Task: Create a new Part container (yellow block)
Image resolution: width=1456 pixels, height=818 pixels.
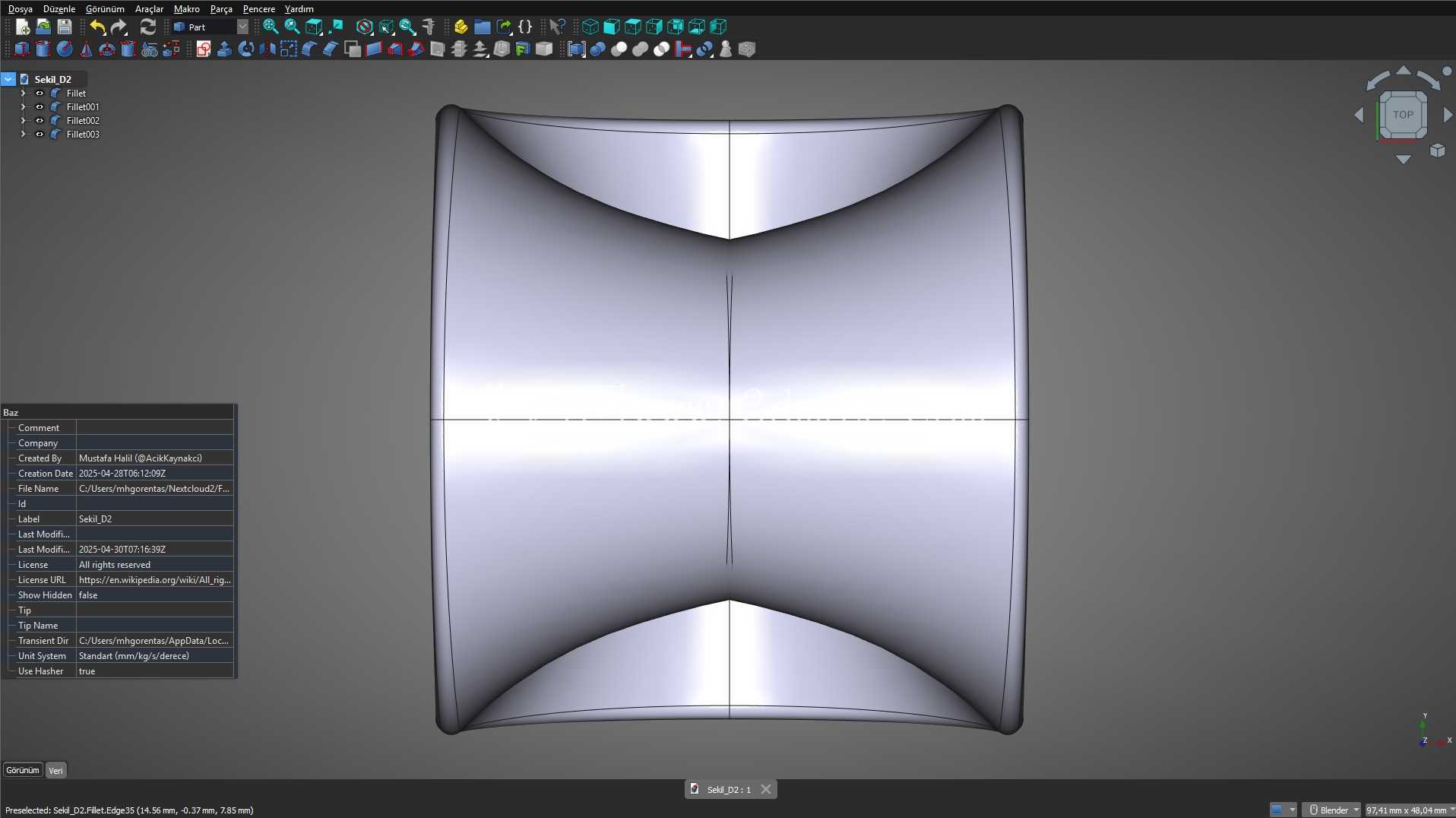Action: 461,27
